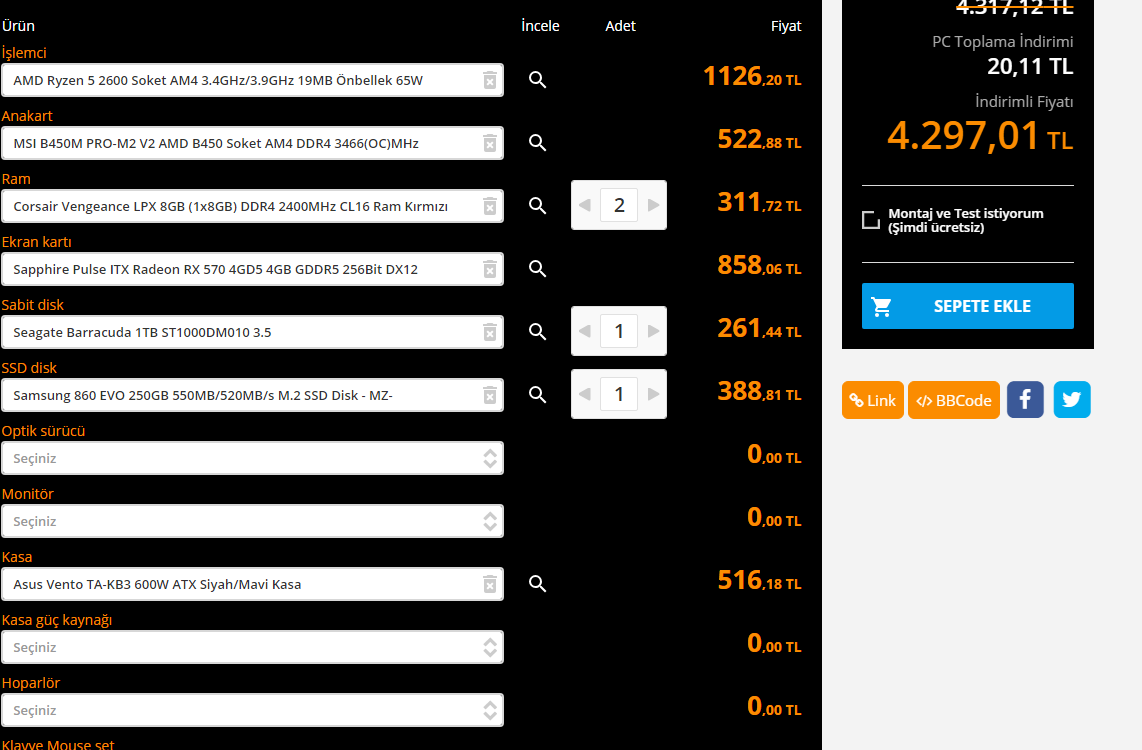Open the Optik sürücü Seçiniz dropdown
The height and width of the screenshot is (750, 1142).
tap(252, 459)
